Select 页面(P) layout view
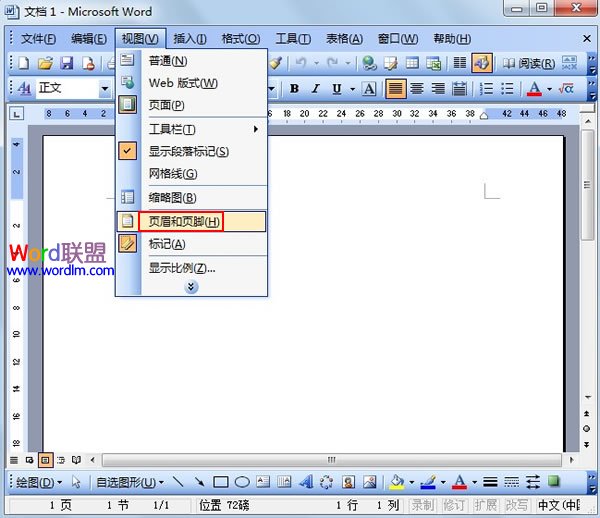Viewport: 600px width, 518px height. tap(191, 105)
